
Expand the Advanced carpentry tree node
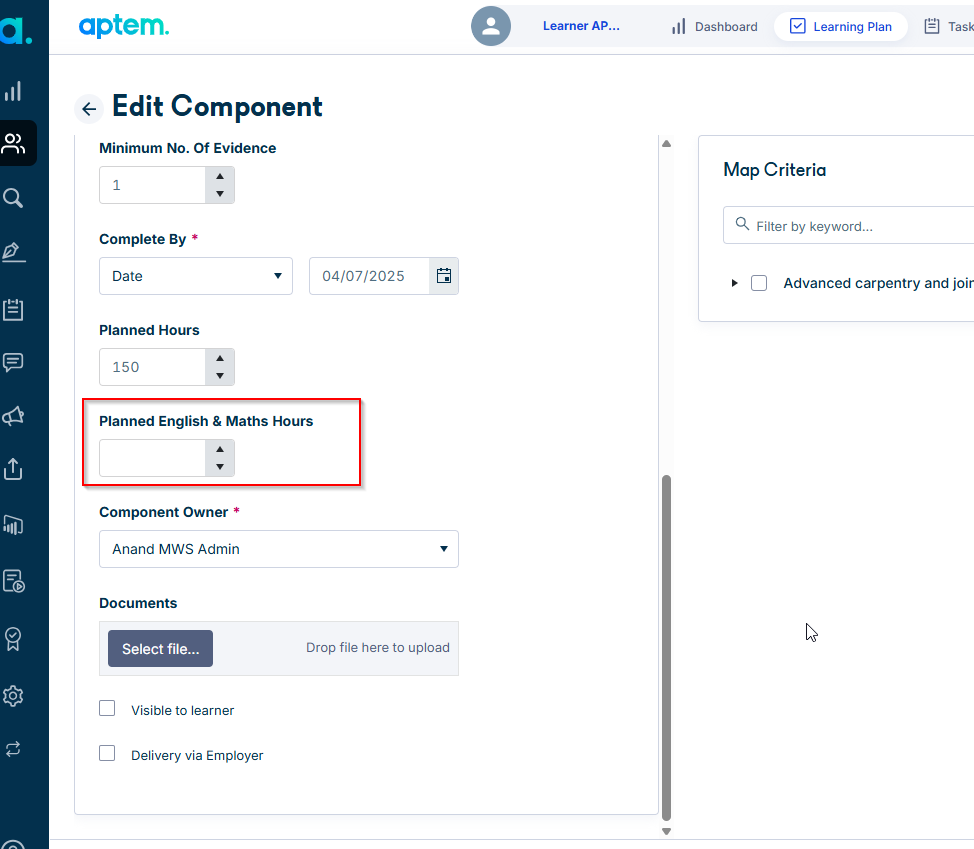[x=734, y=283]
